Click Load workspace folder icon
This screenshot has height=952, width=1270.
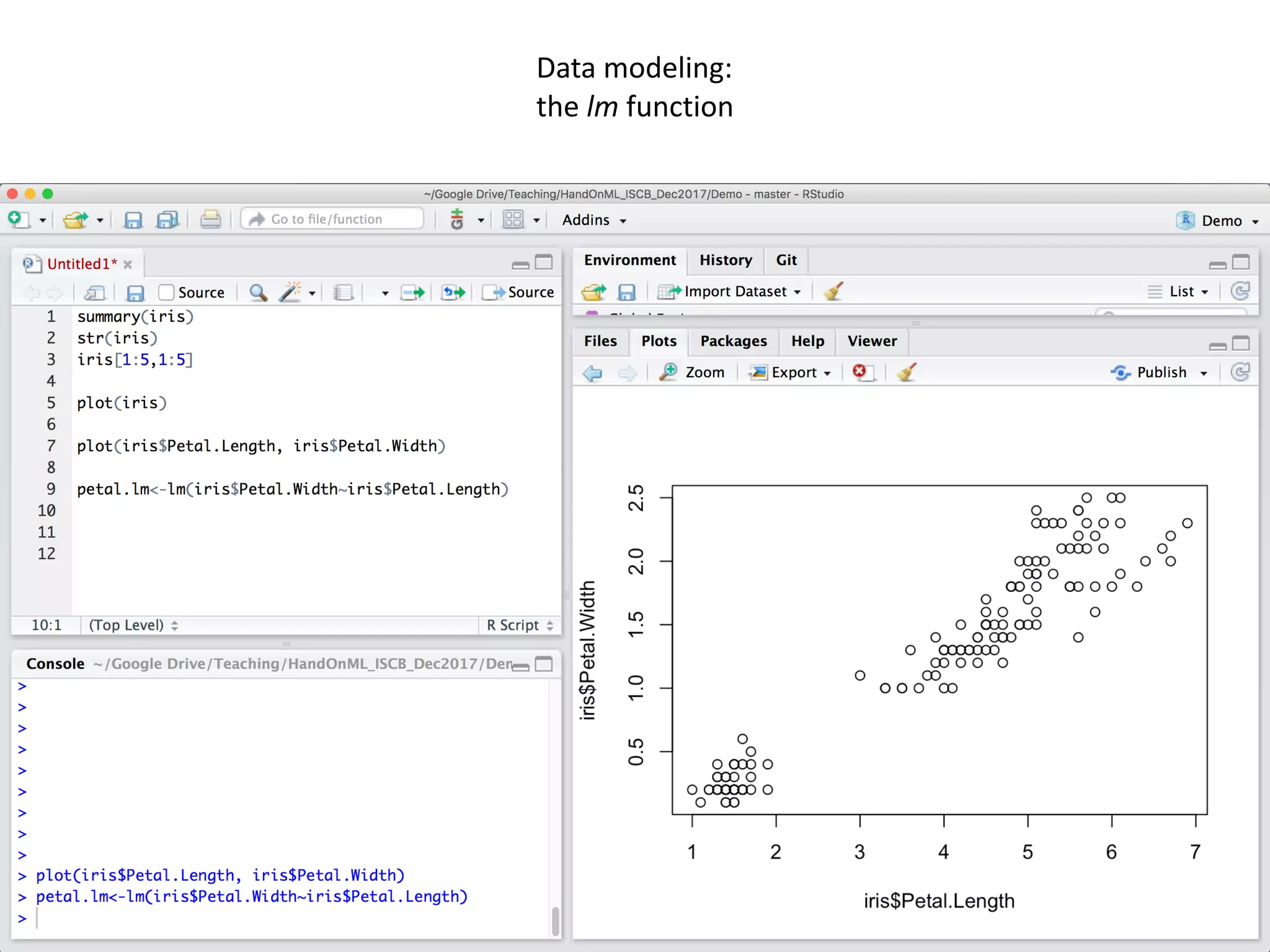pos(593,291)
